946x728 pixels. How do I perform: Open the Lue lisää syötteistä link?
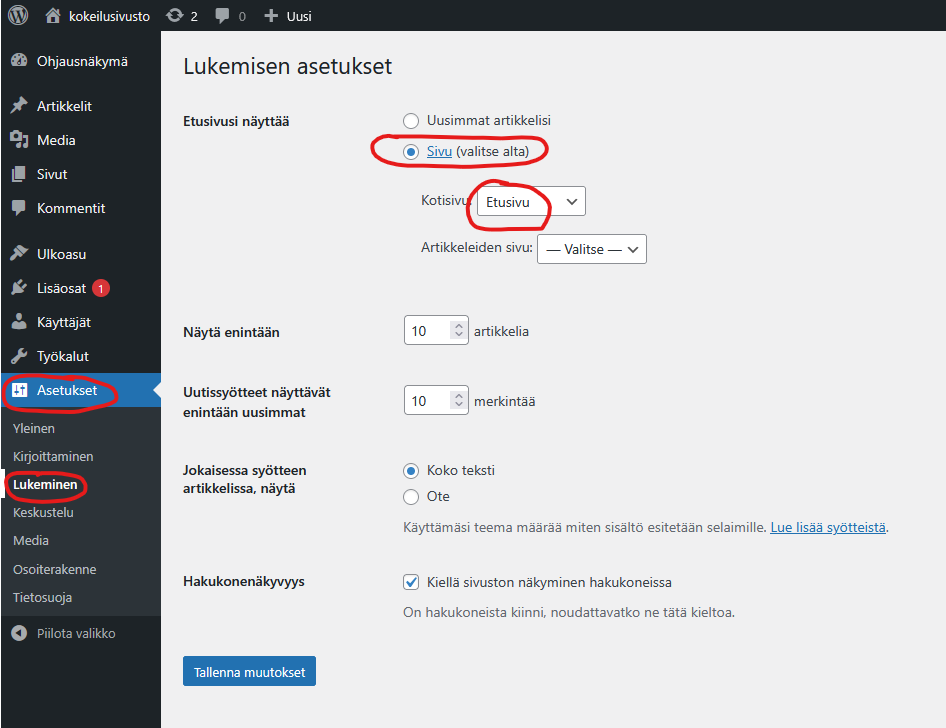click(x=828, y=527)
